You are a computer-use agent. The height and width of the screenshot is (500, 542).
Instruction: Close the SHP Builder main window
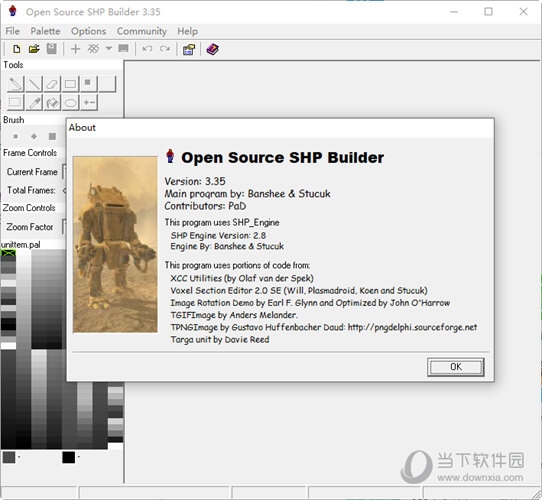pos(523,11)
